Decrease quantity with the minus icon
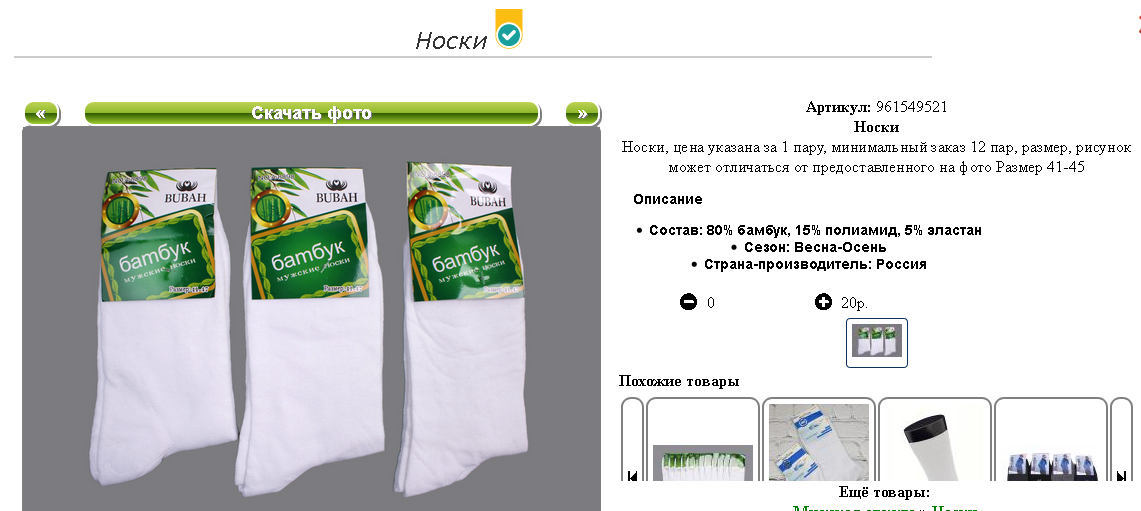 point(688,301)
